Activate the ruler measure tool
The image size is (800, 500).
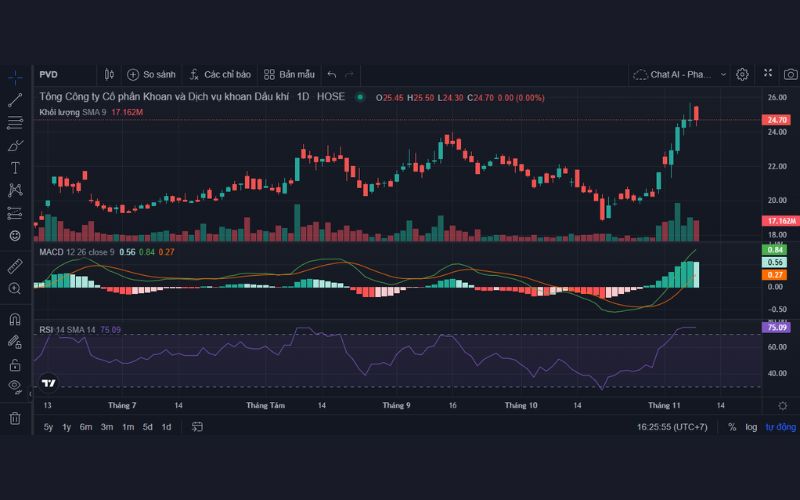tap(15, 266)
